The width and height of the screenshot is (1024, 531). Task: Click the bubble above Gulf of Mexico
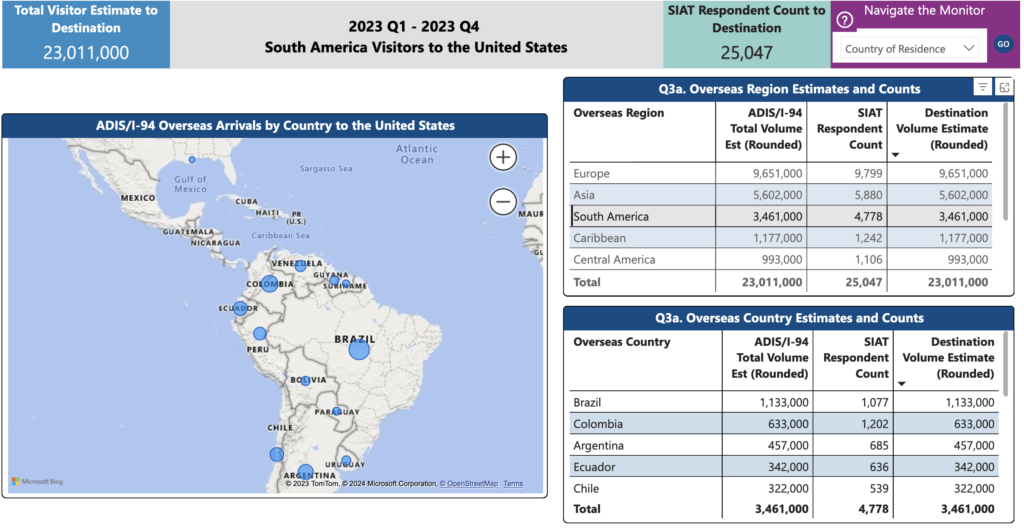192,159
